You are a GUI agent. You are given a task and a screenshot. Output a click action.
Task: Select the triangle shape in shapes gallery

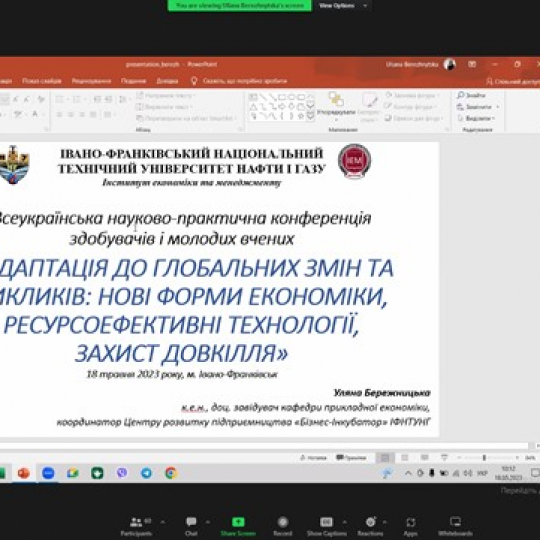click(253, 107)
